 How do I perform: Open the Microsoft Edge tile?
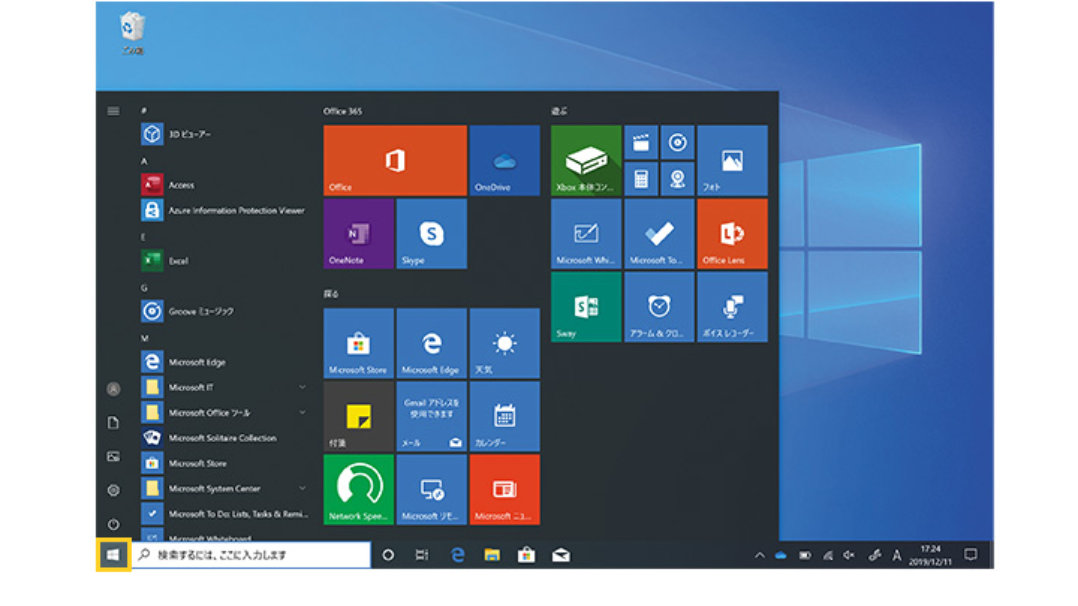click(431, 343)
